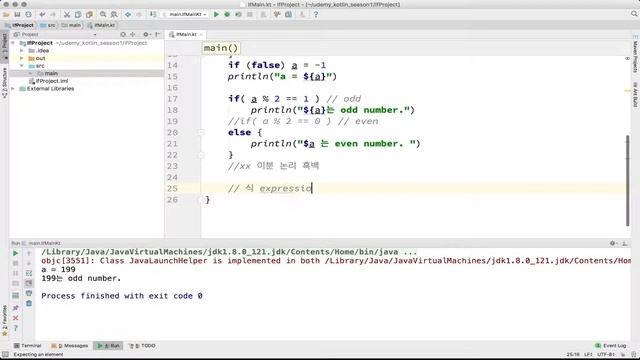Select the out folder in Project tree
The height and width of the screenshot is (360, 640).
pos(37,58)
